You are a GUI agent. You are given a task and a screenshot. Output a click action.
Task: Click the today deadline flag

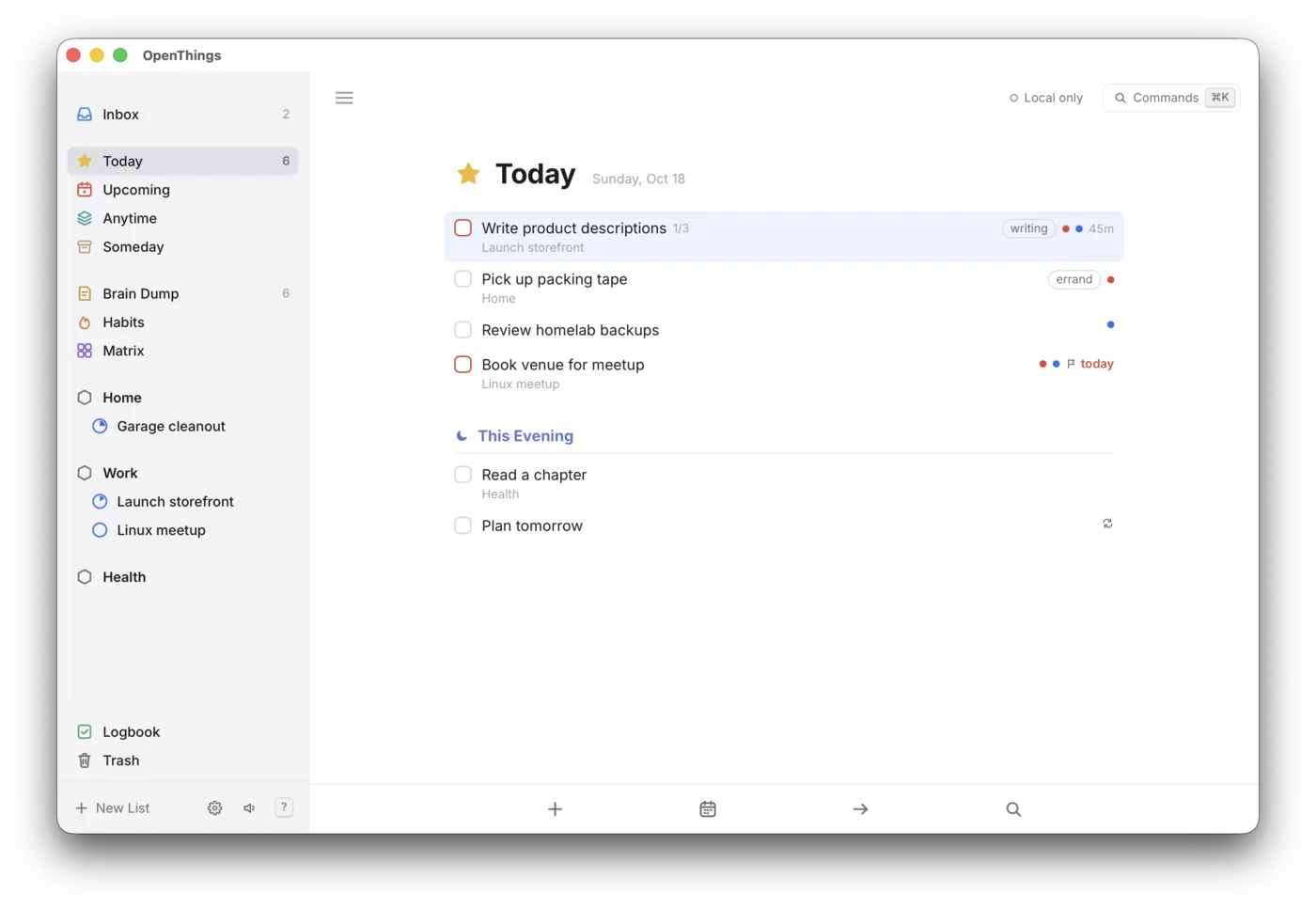[x=1090, y=364]
